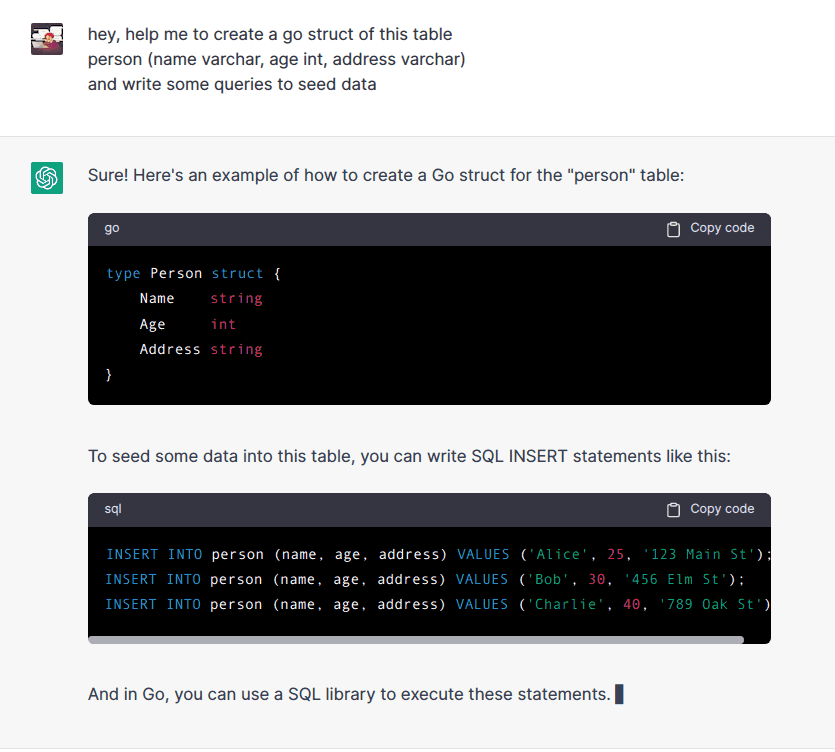
Task: Click the 'go' language label
Action: coord(112,229)
